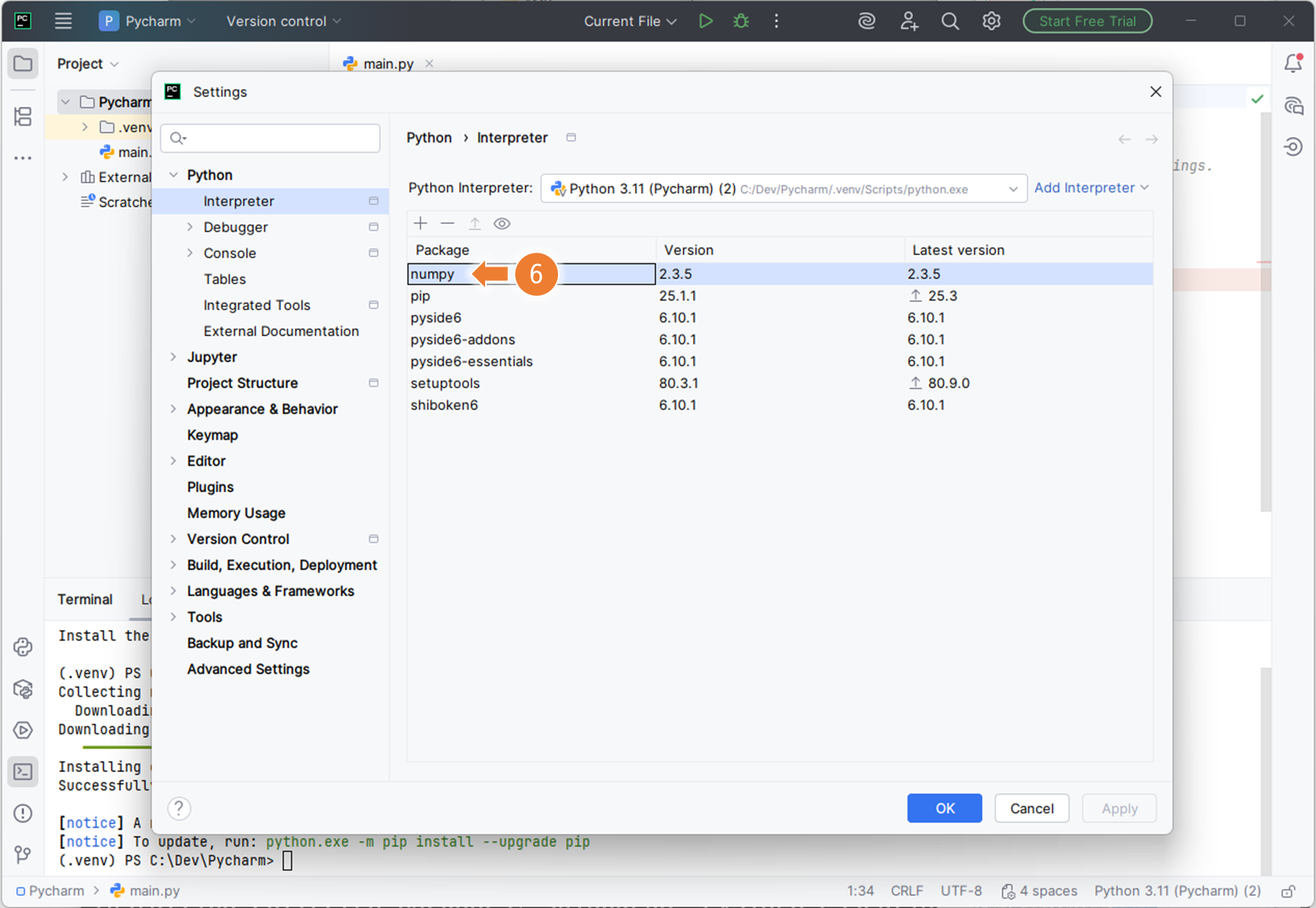Expand the Jupyter settings group

[173, 357]
